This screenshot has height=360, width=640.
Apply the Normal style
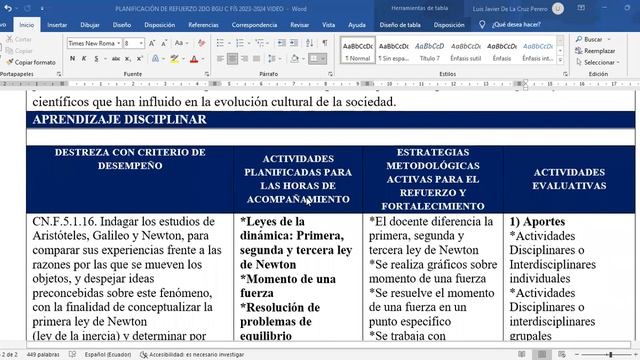point(358,51)
